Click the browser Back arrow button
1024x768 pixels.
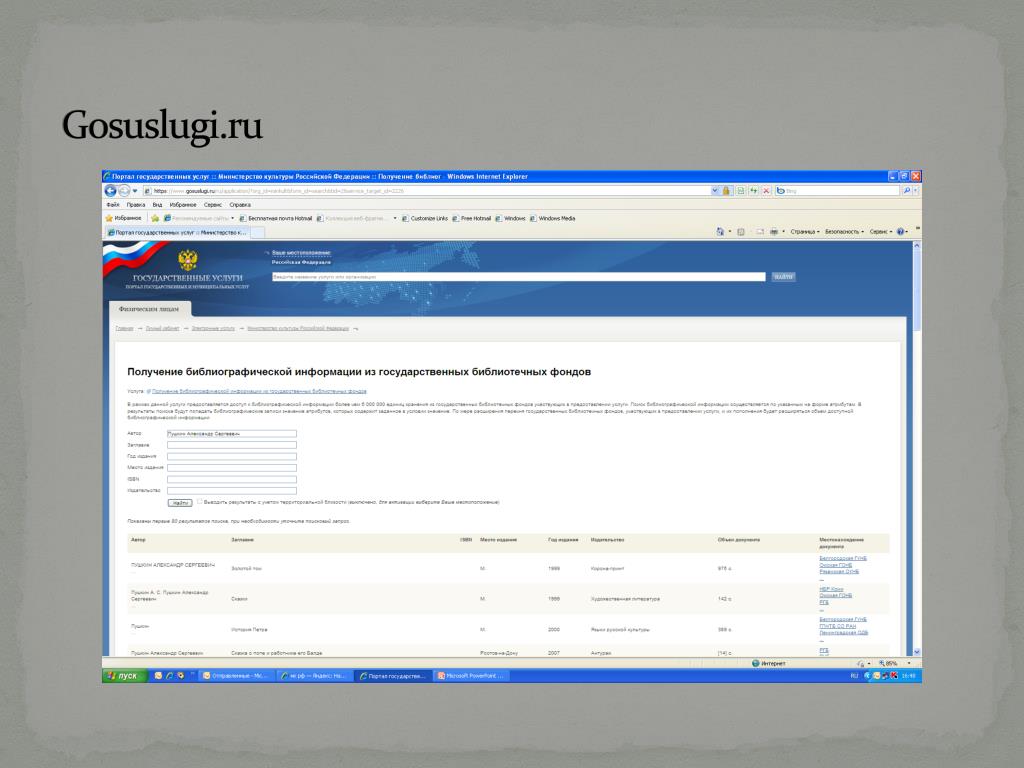[110, 191]
